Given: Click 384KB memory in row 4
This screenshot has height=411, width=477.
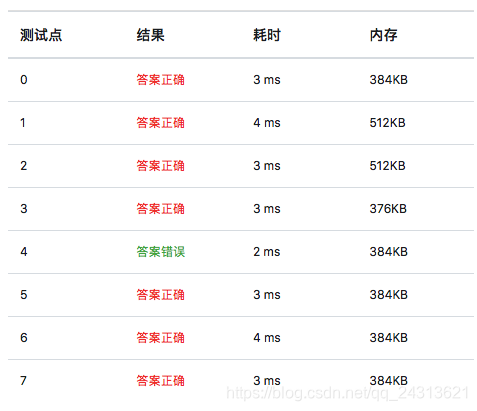Looking at the screenshot, I should pos(389,252).
